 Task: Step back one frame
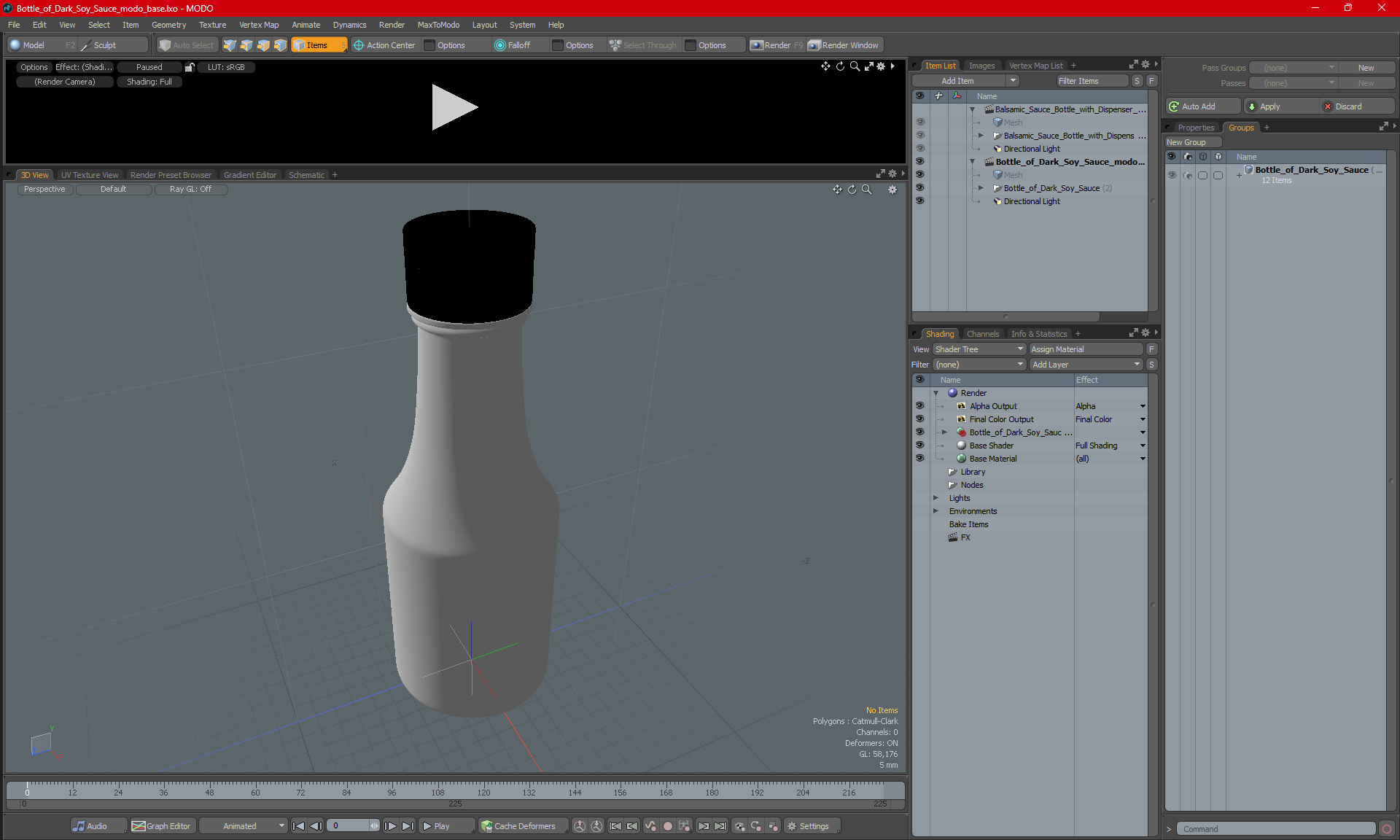pos(316,826)
